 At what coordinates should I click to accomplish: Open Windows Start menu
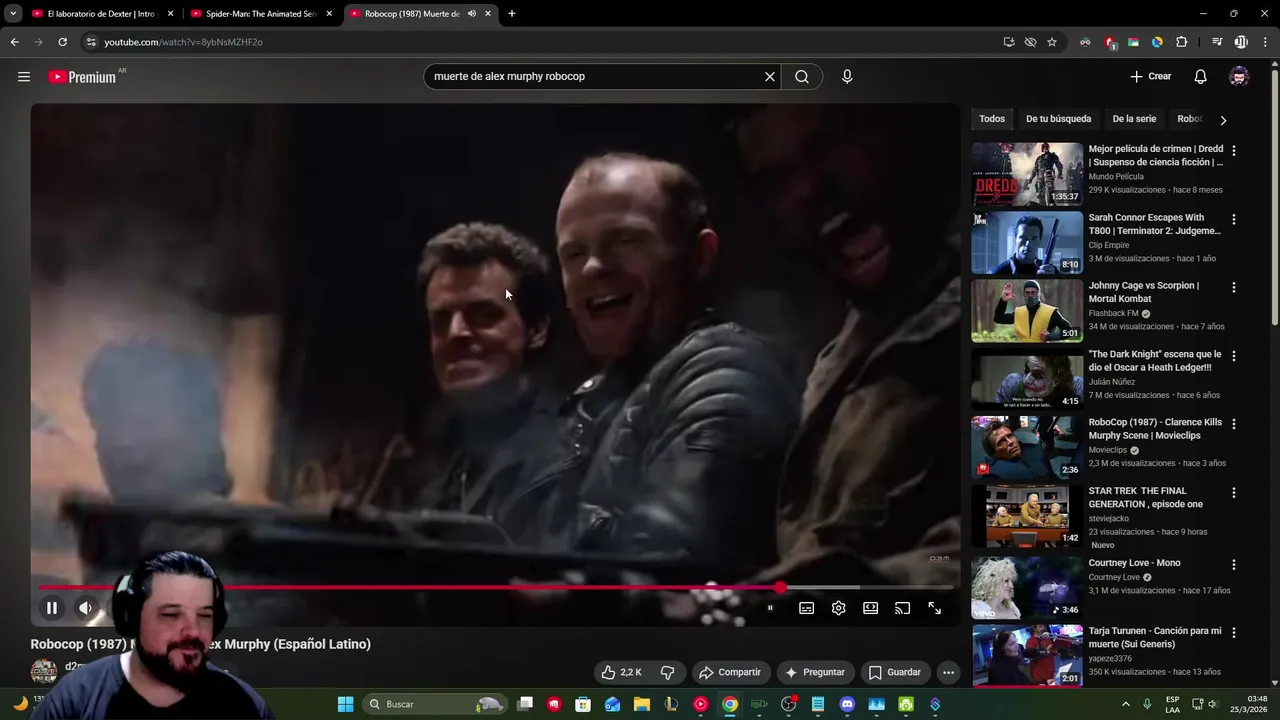[x=345, y=704]
